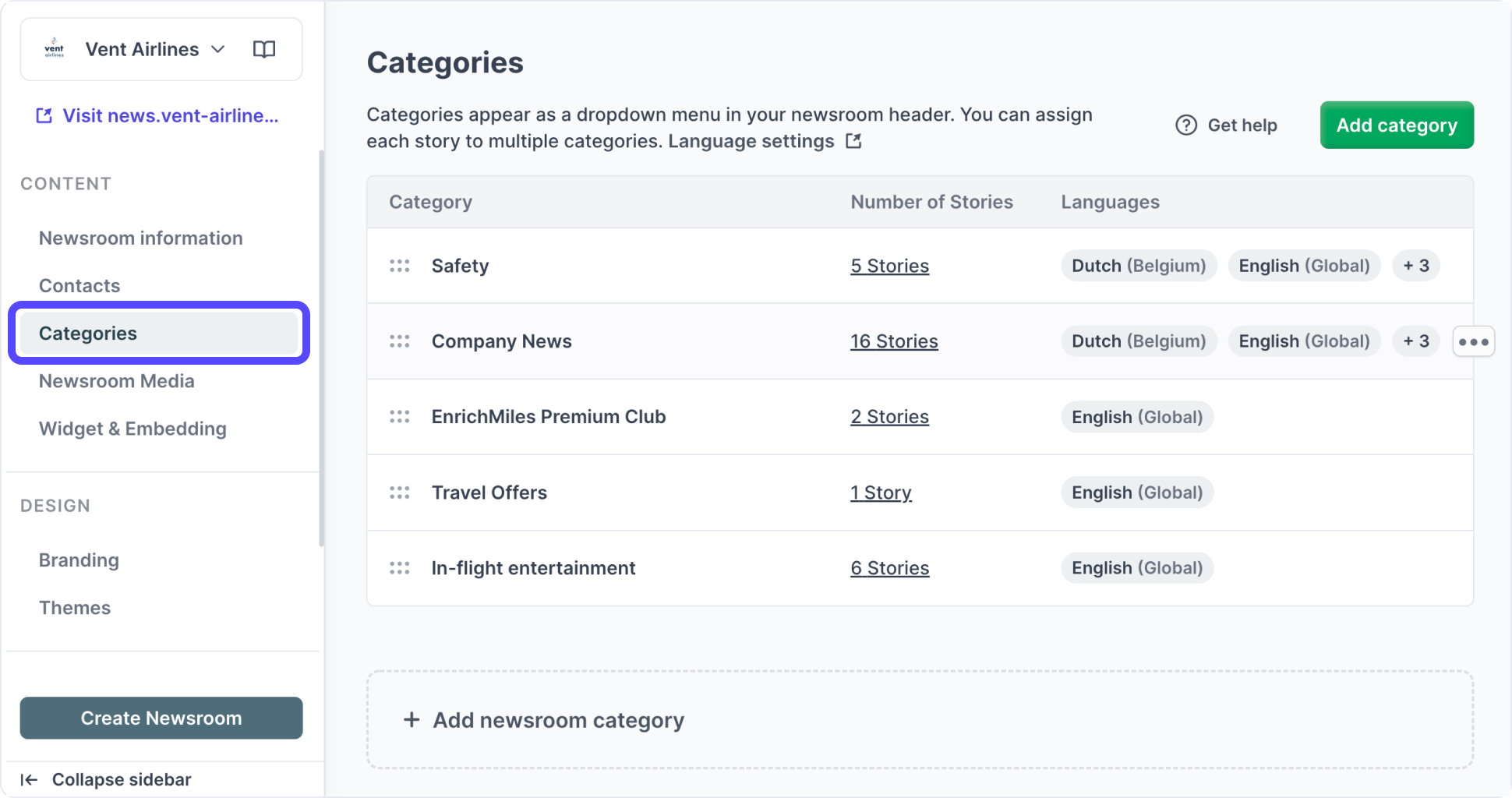Click the Company News category name
Viewport: 1512px width, 798px height.
(x=501, y=341)
